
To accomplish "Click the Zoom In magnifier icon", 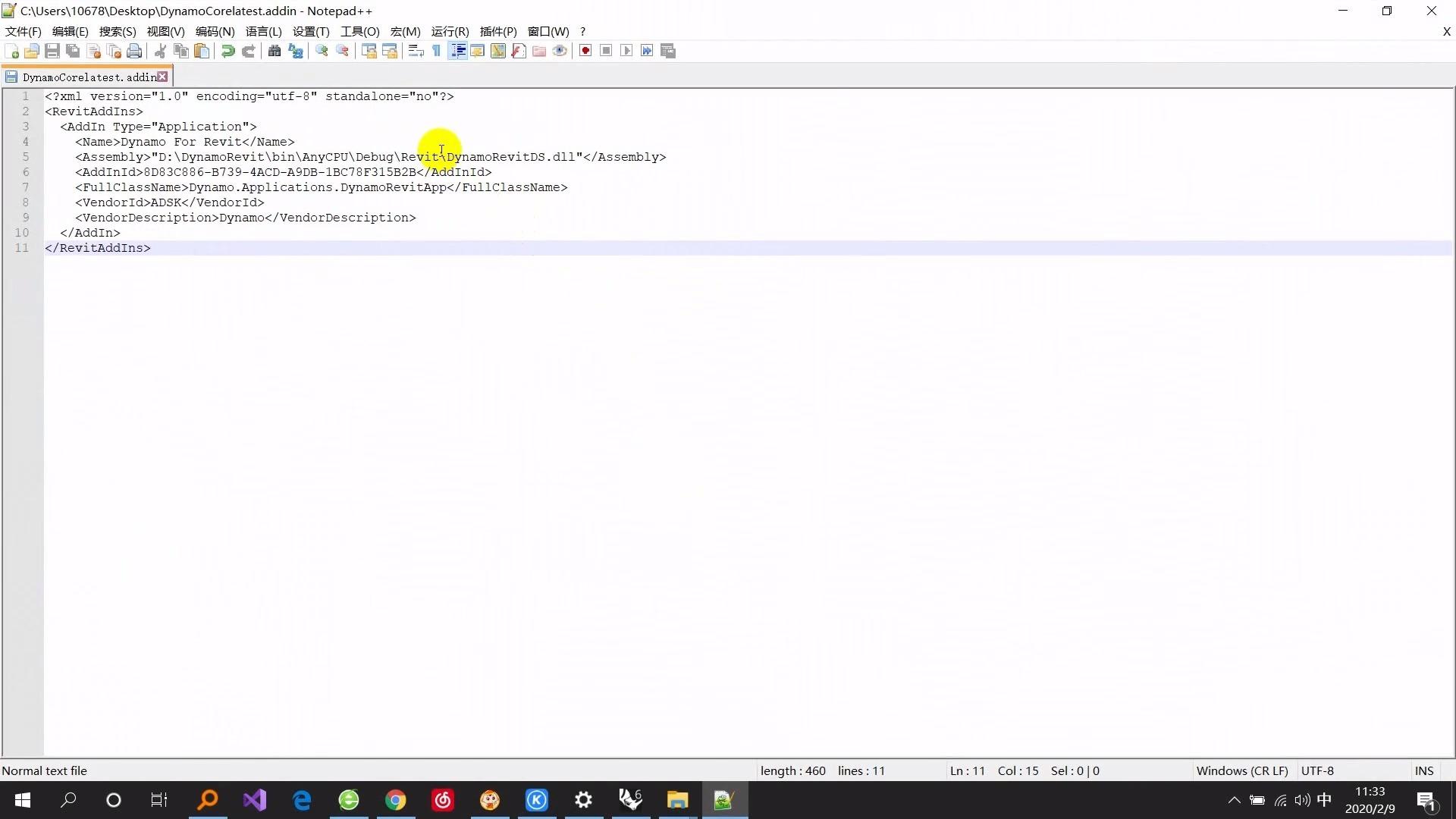I will 322,51.
